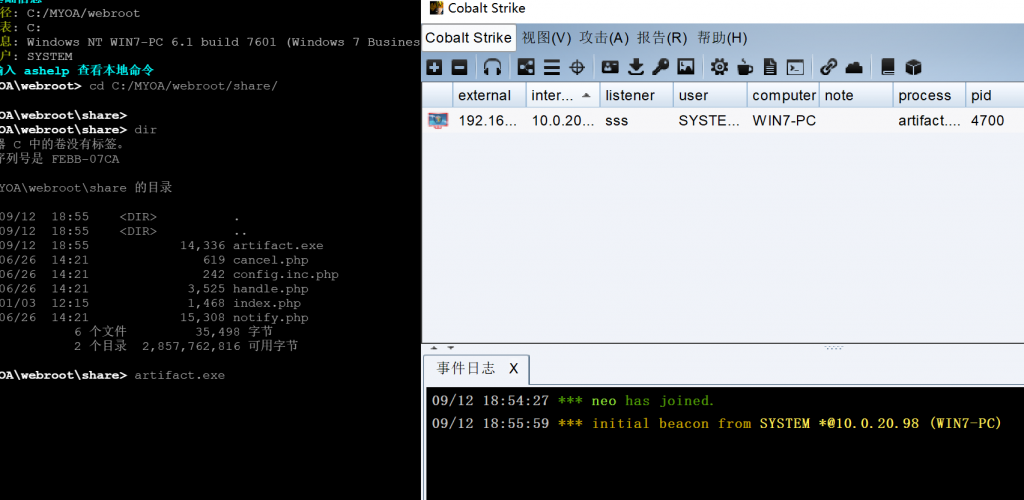
Task: Click cancel.php in the terminal listing
Action: coord(270,260)
